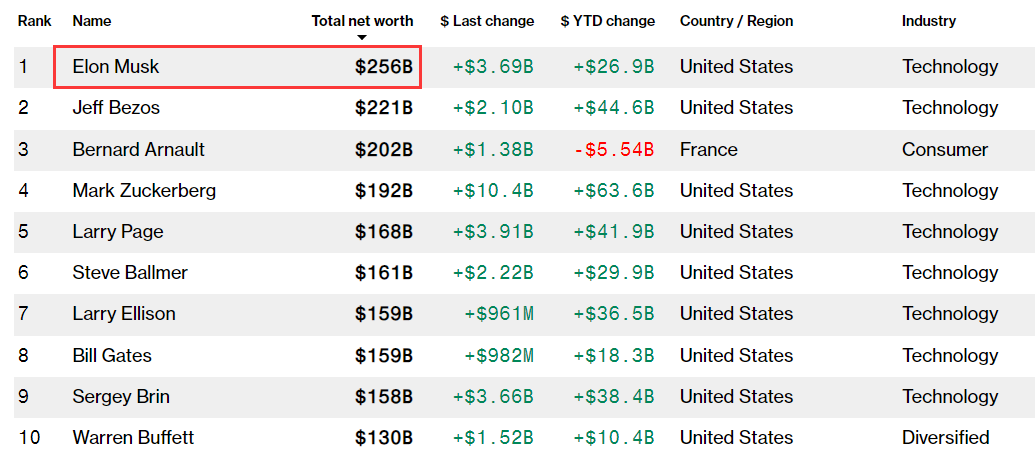Click the sort arrow under Total net worth
This screenshot has width=1035, height=455.
[x=361, y=38]
